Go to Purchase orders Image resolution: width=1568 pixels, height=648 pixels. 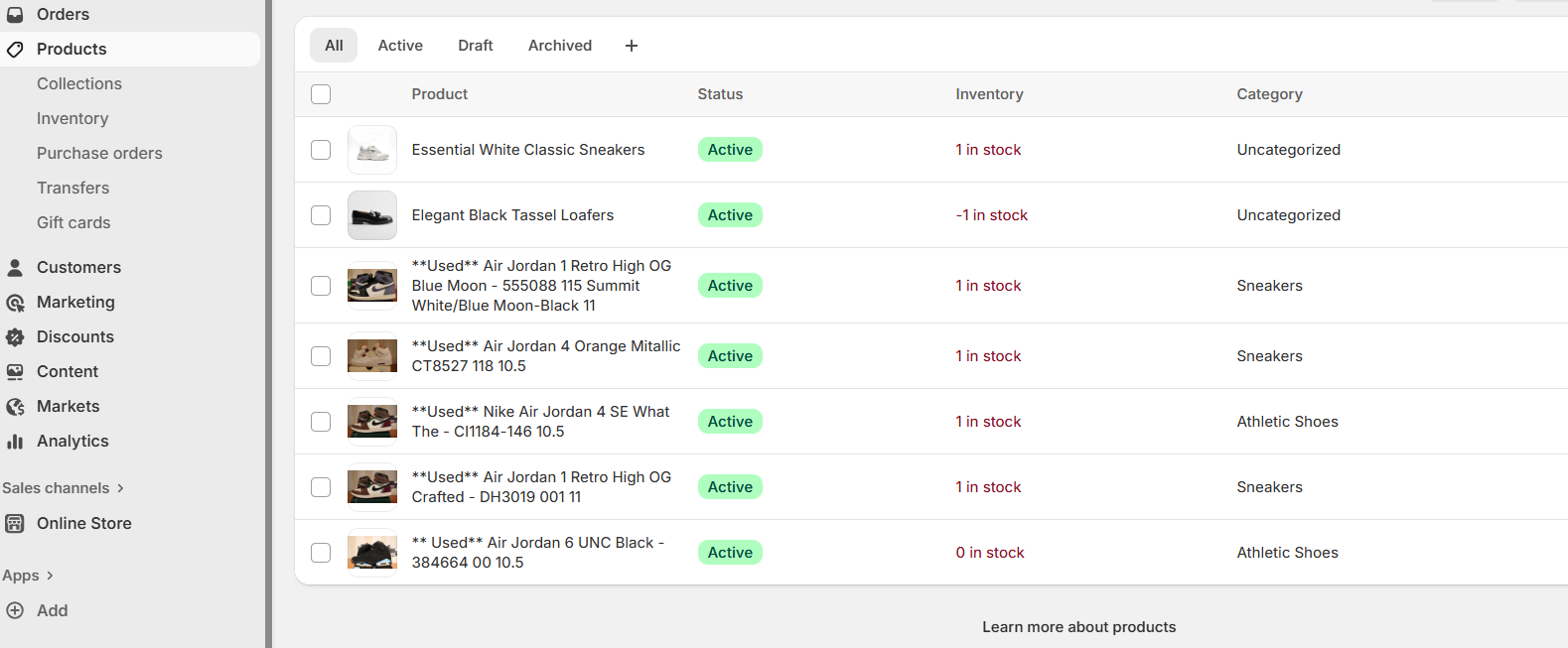(99, 153)
